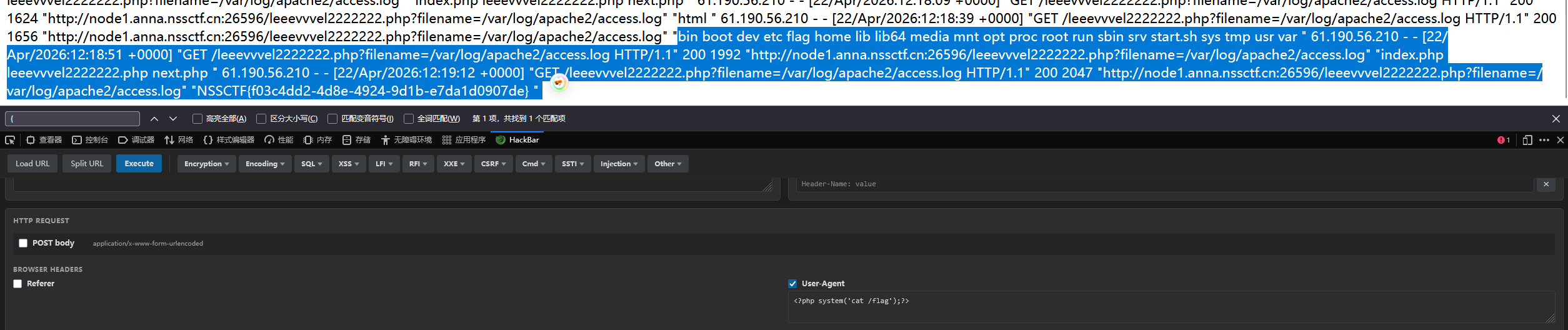Viewport: 1568px width, 330px height.
Task: Enable the Referer header checkbox
Action: (17, 284)
